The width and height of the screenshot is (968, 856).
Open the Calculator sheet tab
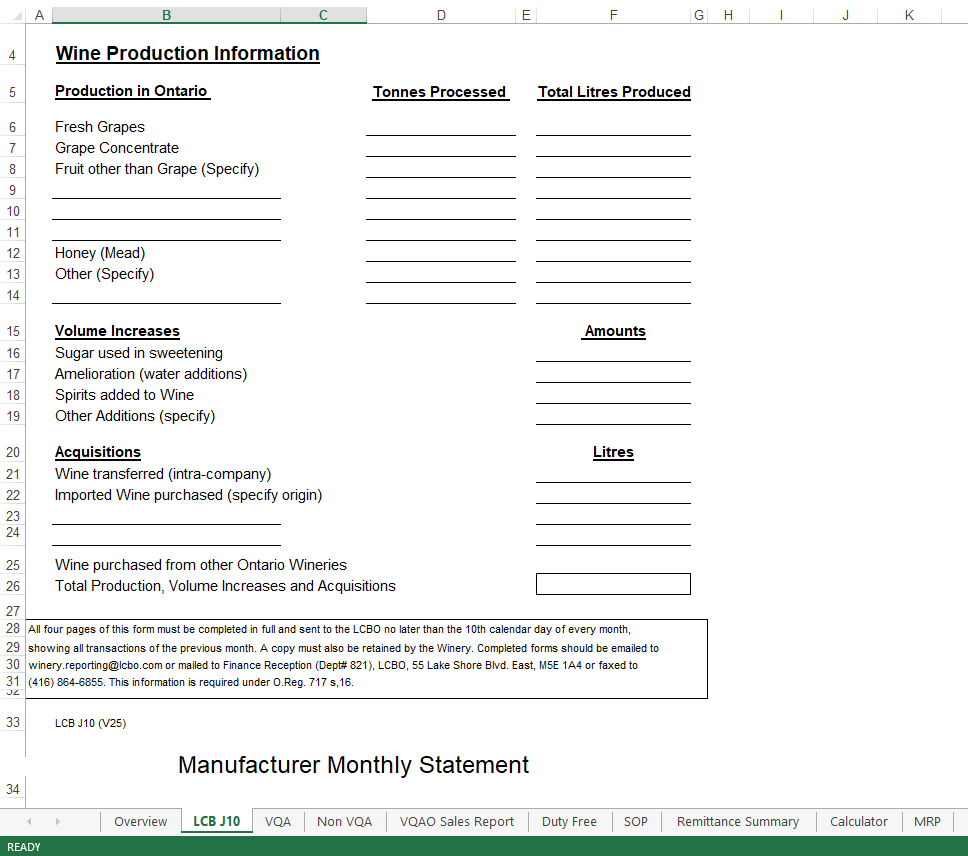[x=859, y=821]
